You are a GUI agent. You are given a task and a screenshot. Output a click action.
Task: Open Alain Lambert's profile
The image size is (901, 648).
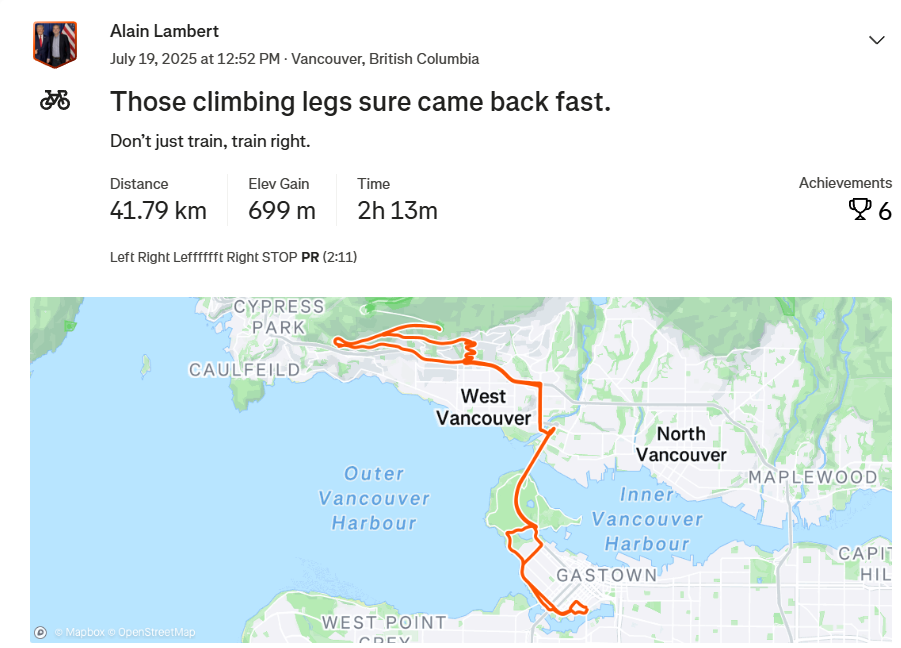164,31
